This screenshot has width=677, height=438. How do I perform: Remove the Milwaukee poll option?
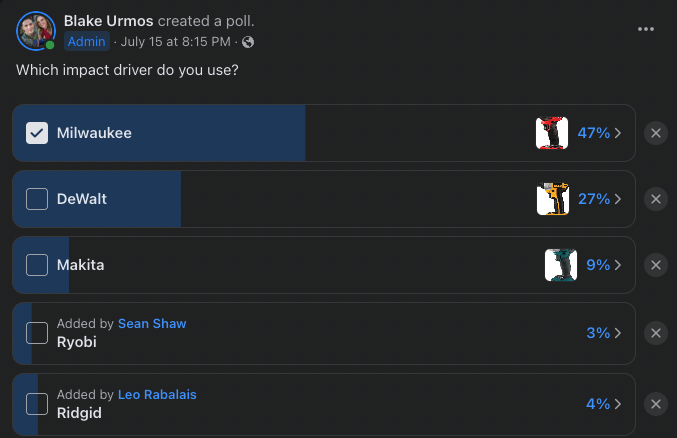(x=656, y=133)
